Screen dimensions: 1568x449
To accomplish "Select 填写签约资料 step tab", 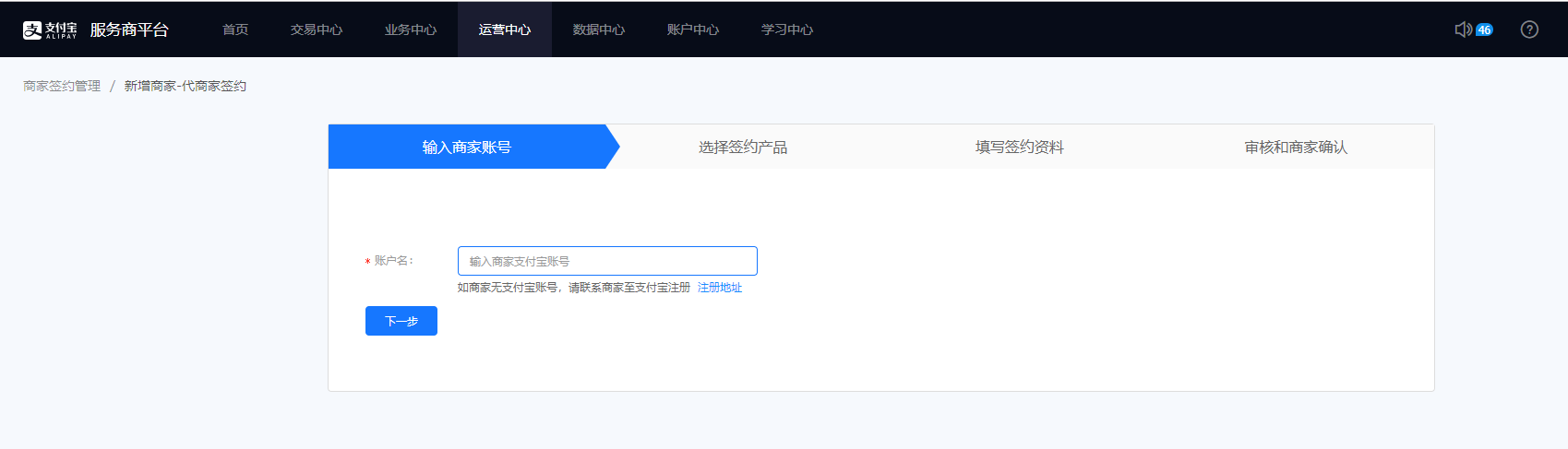I will point(1020,147).
